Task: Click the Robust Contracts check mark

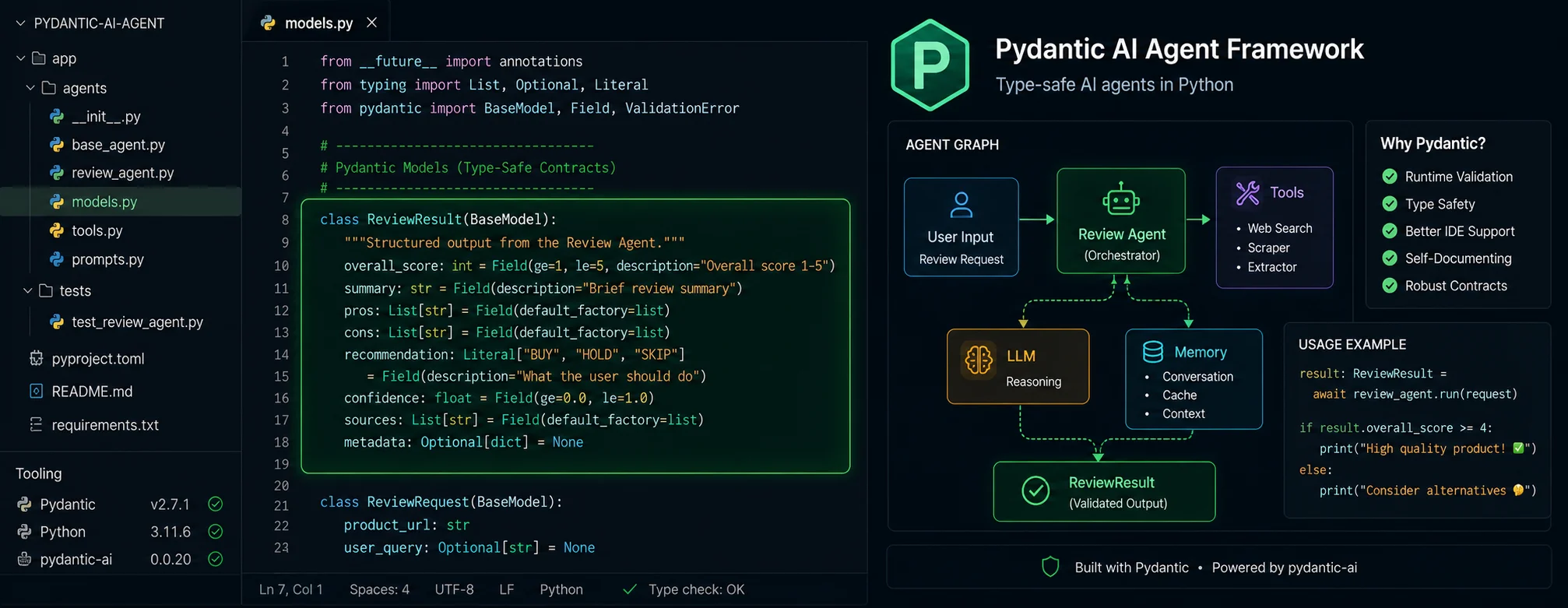Action: [x=1390, y=286]
